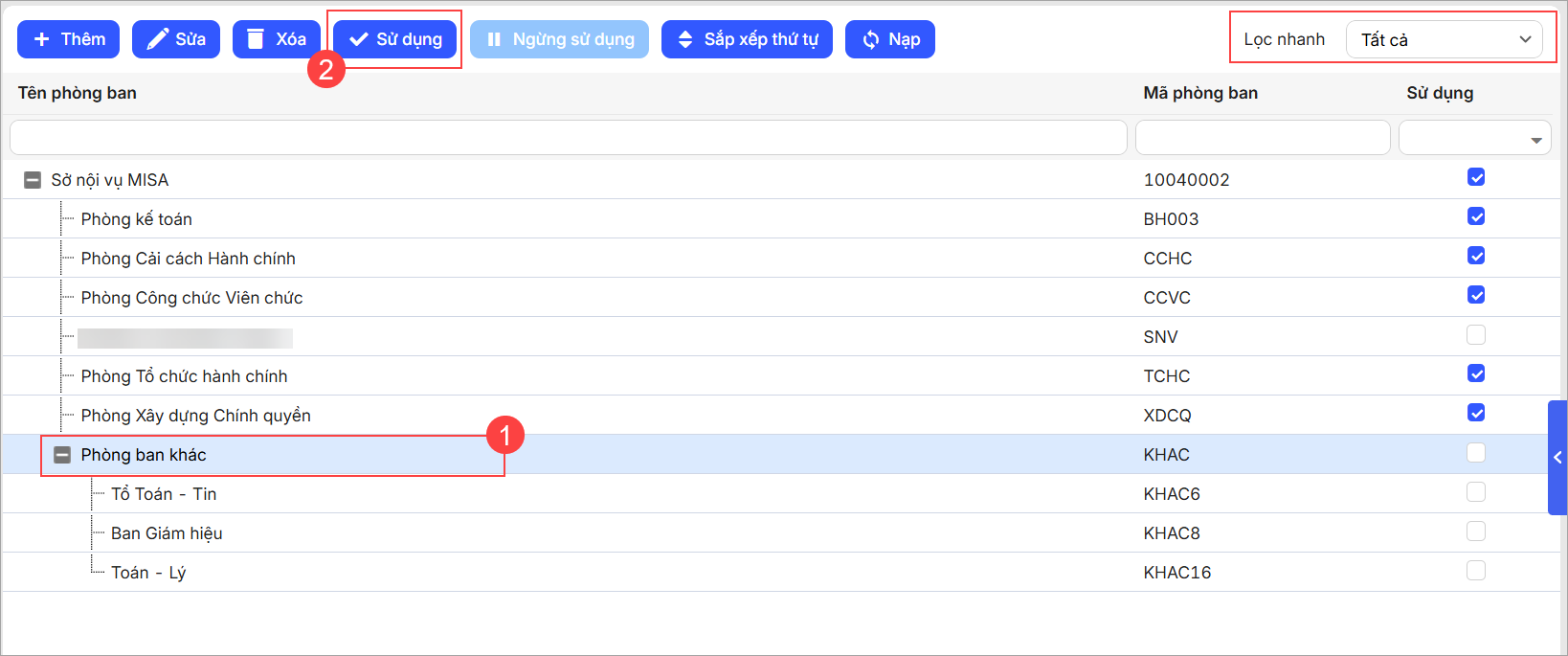1568x656 pixels.
Task: Enable Sử dụng checkbox for SNV row
Action: pyautogui.click(x=1475, y=335)
